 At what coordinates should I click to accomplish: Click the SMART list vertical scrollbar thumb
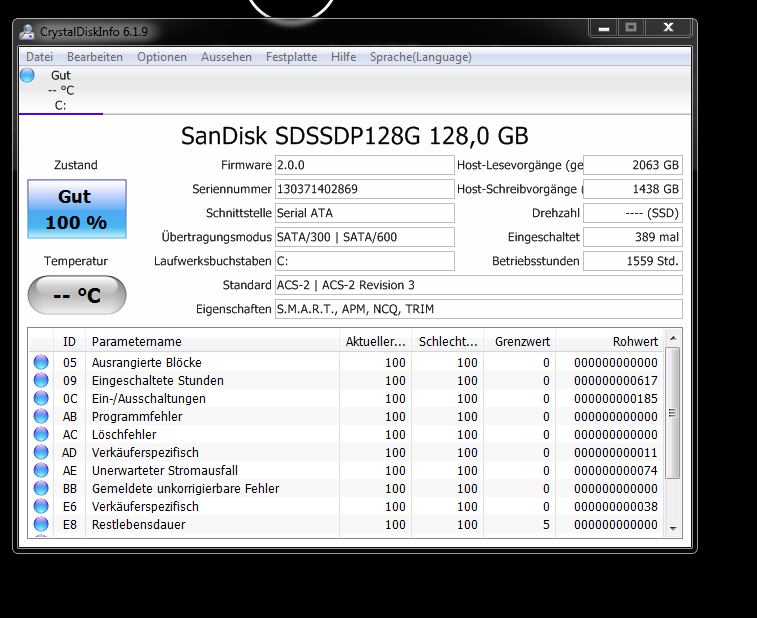pyautogui.click(x=673, y=413)
